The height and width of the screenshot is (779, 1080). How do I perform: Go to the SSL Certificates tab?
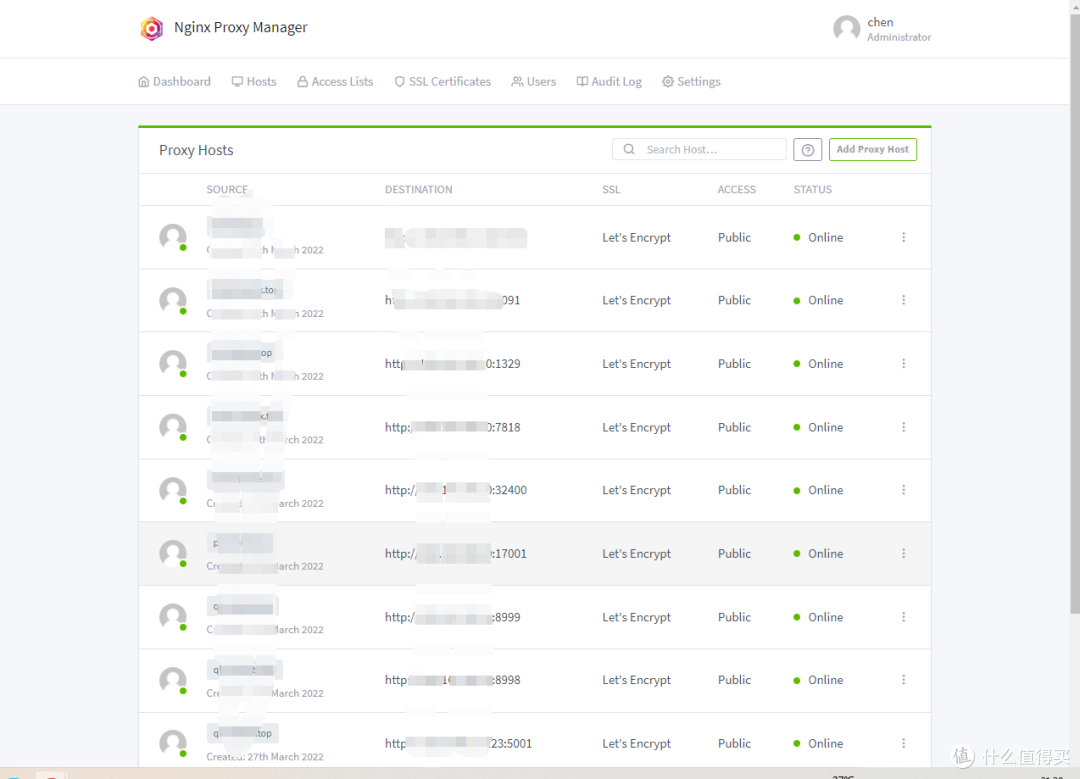pyautogui.click(x=442, y=82)
